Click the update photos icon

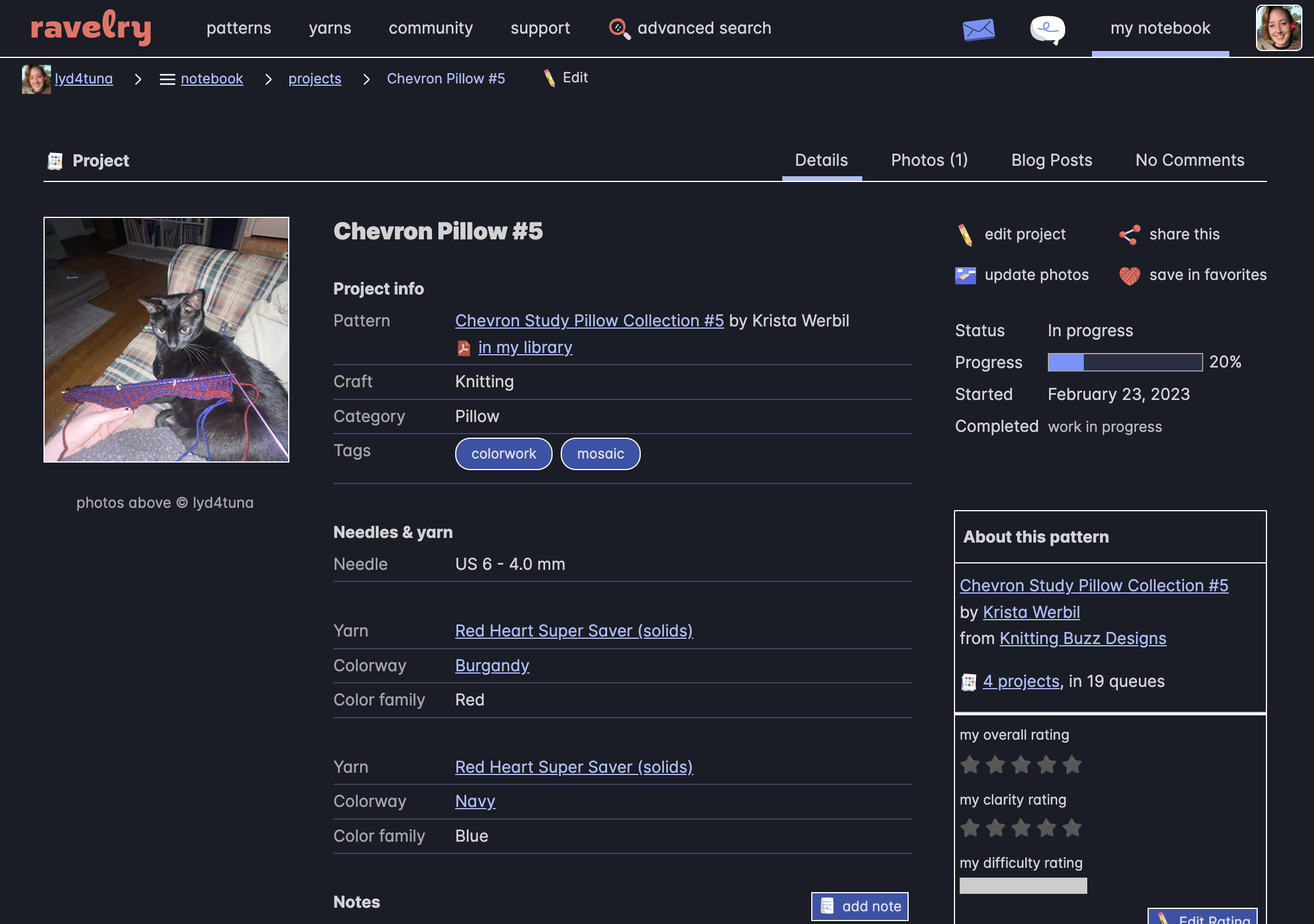tap(965, 275)
